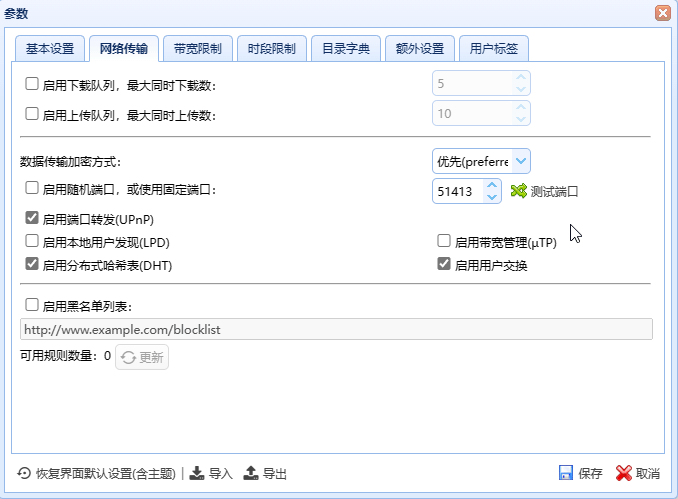
Task: Click the red cancel X icon
Action: coord(624,473)
